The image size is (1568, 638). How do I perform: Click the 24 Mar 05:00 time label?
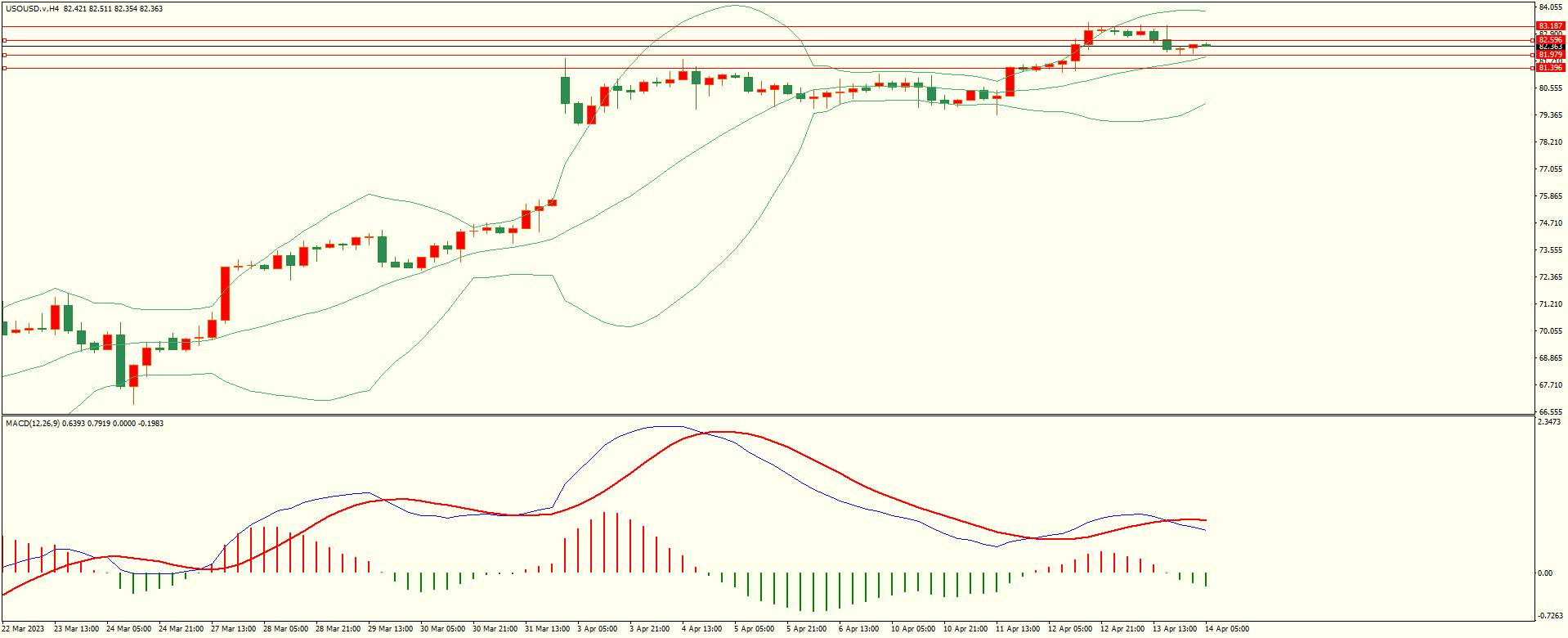tap(128, 629)
